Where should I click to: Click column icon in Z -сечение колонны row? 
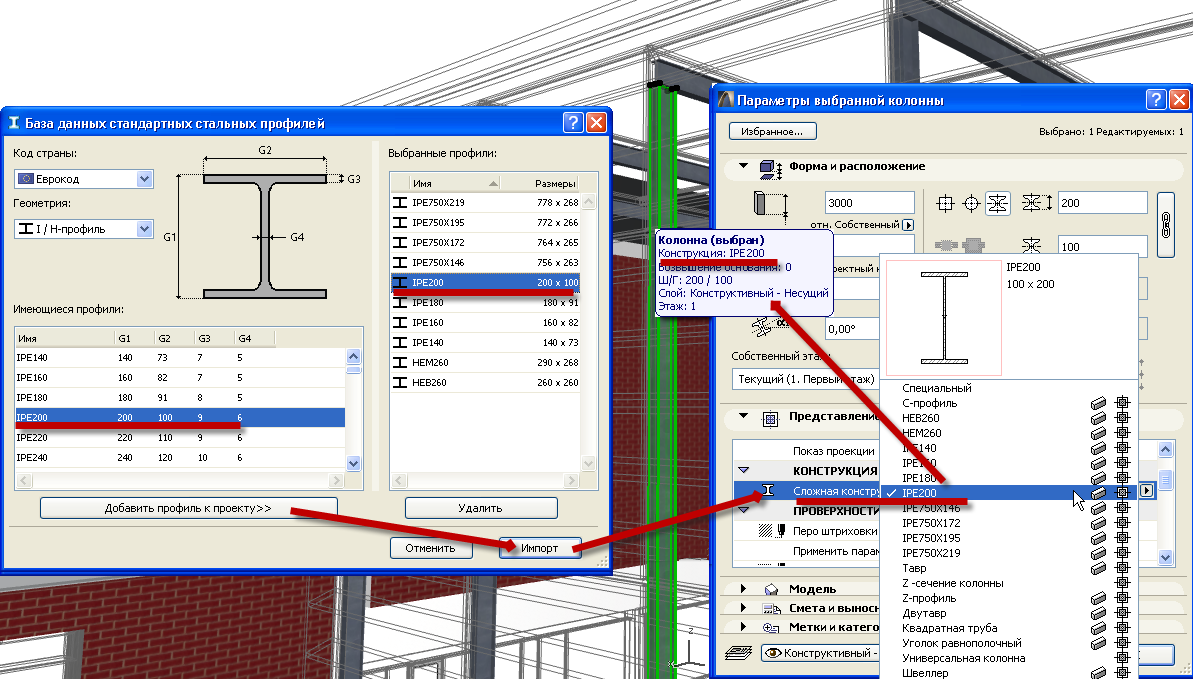click(1122, 583)
